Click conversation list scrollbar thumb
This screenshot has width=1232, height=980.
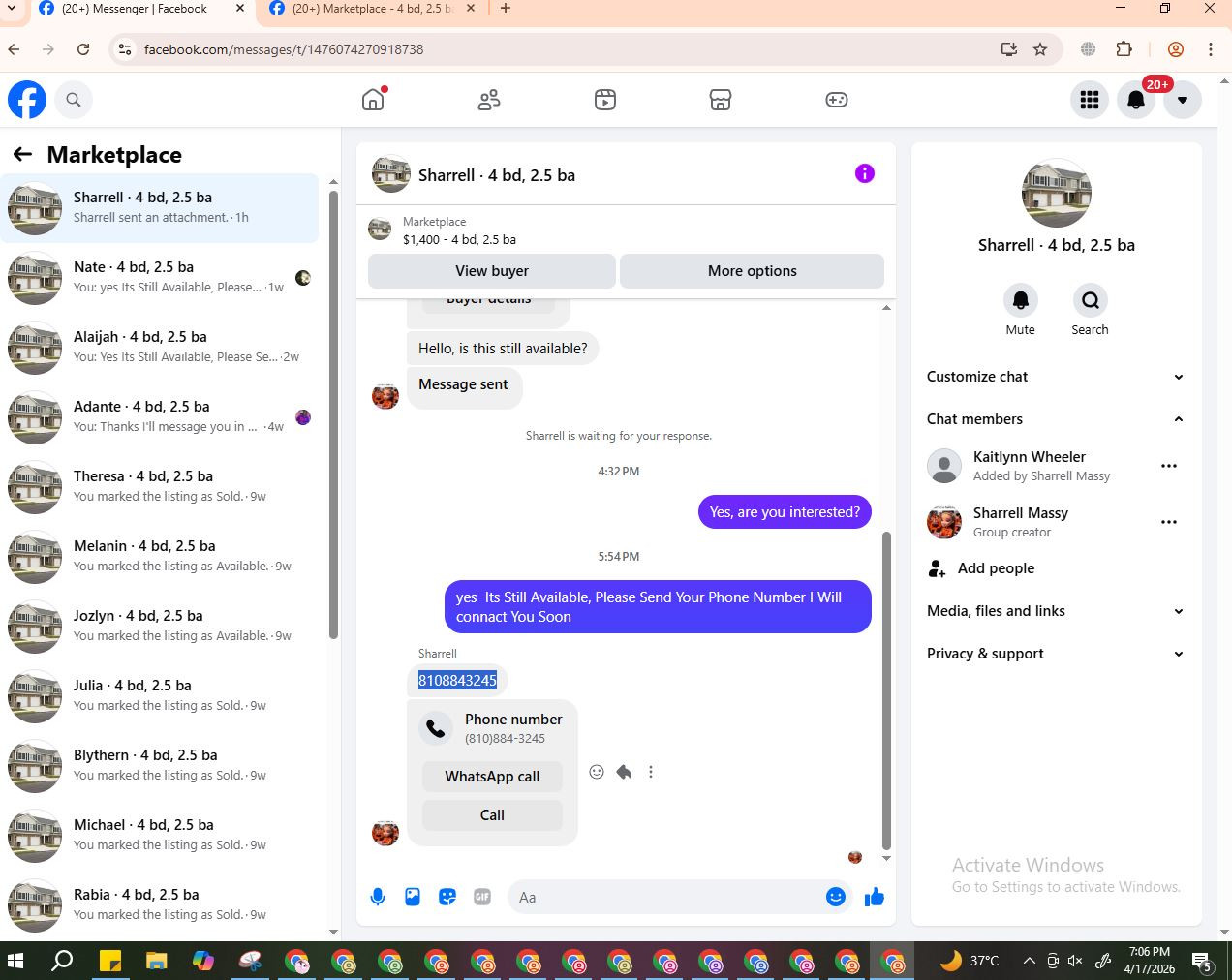pos(333,414)
